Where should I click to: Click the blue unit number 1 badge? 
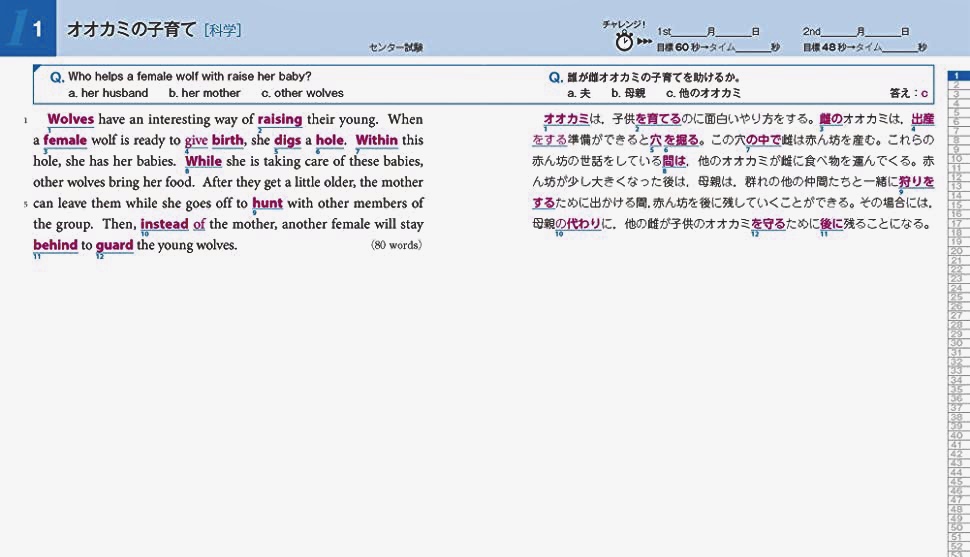tap(28, 28)
